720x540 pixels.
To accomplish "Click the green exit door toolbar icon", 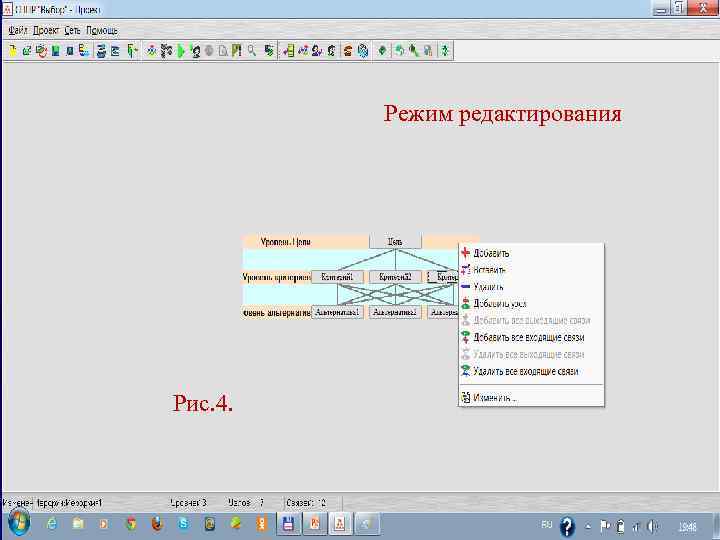I will tap(132, 51).
